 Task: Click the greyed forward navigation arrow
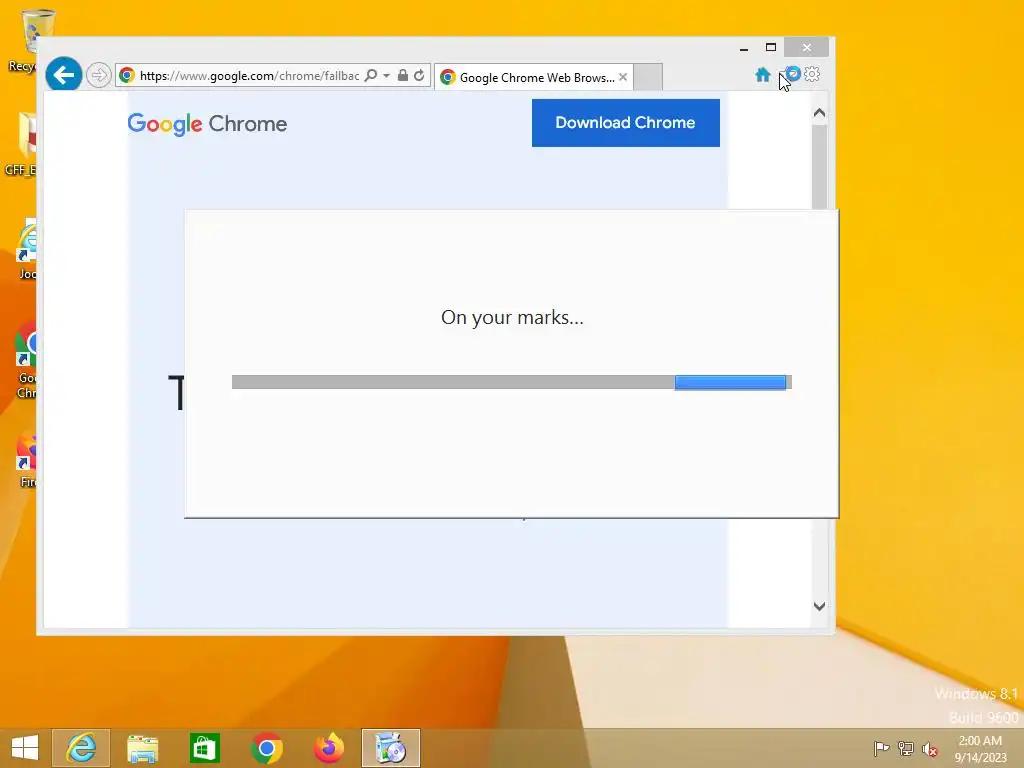(x=99, y=75)
